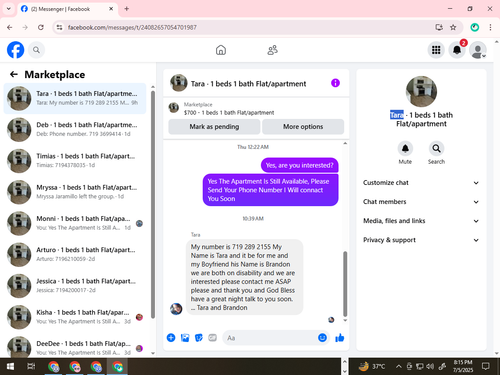Click Mark as pending button
Viewport: 500px width, 375px height.
click(x=214, y=127)
